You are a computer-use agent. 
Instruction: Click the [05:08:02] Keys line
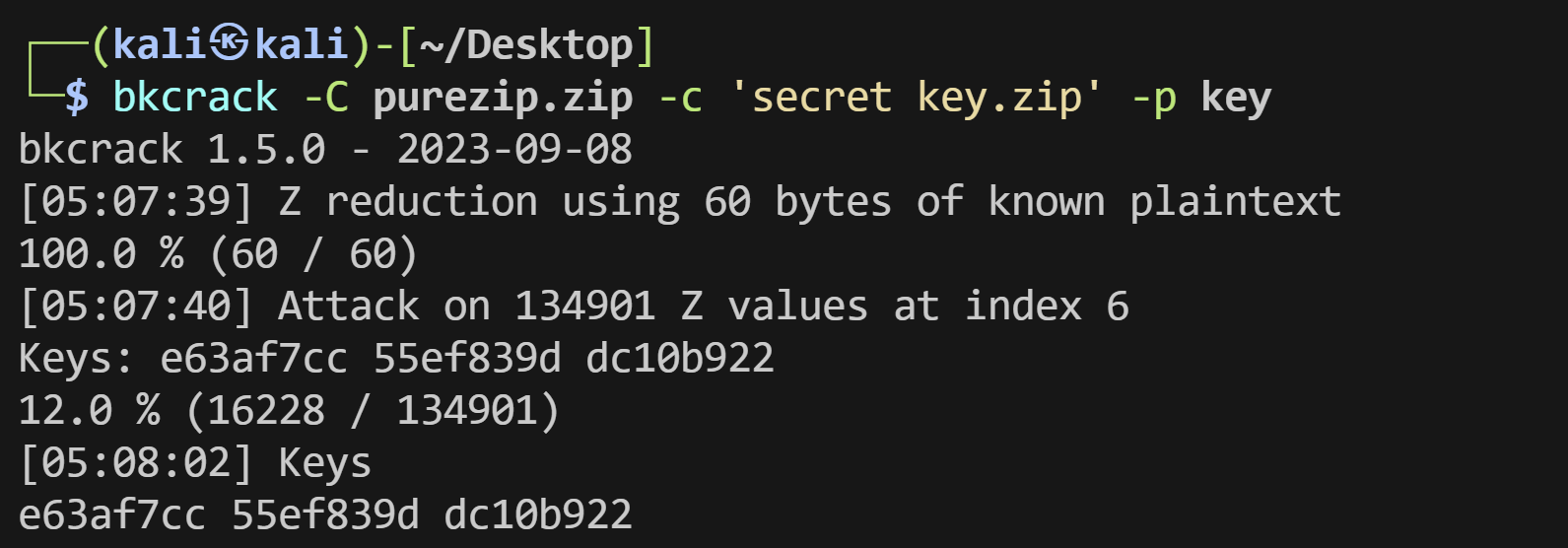(x=195, y=462)
